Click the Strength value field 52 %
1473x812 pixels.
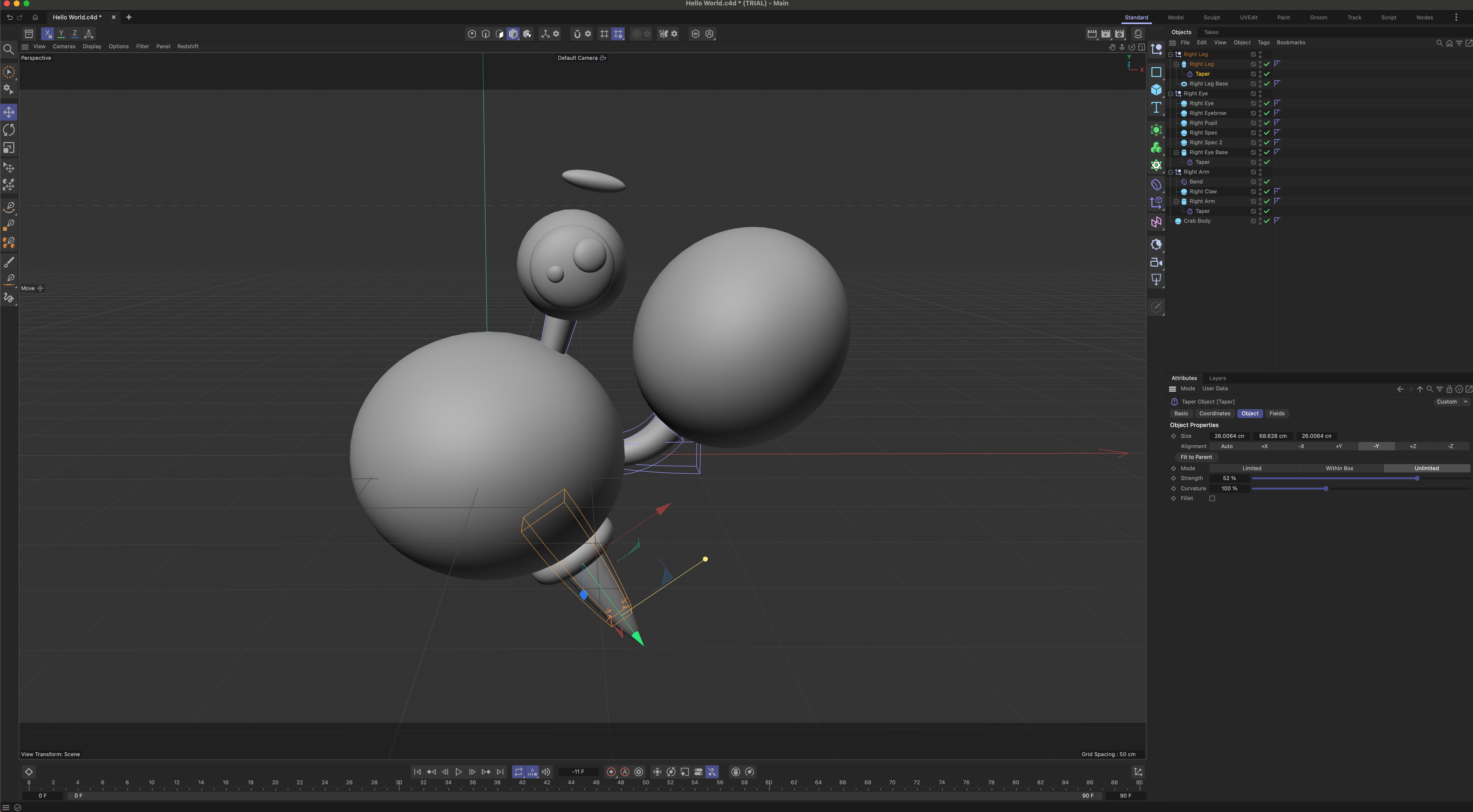coord(1229,479)
